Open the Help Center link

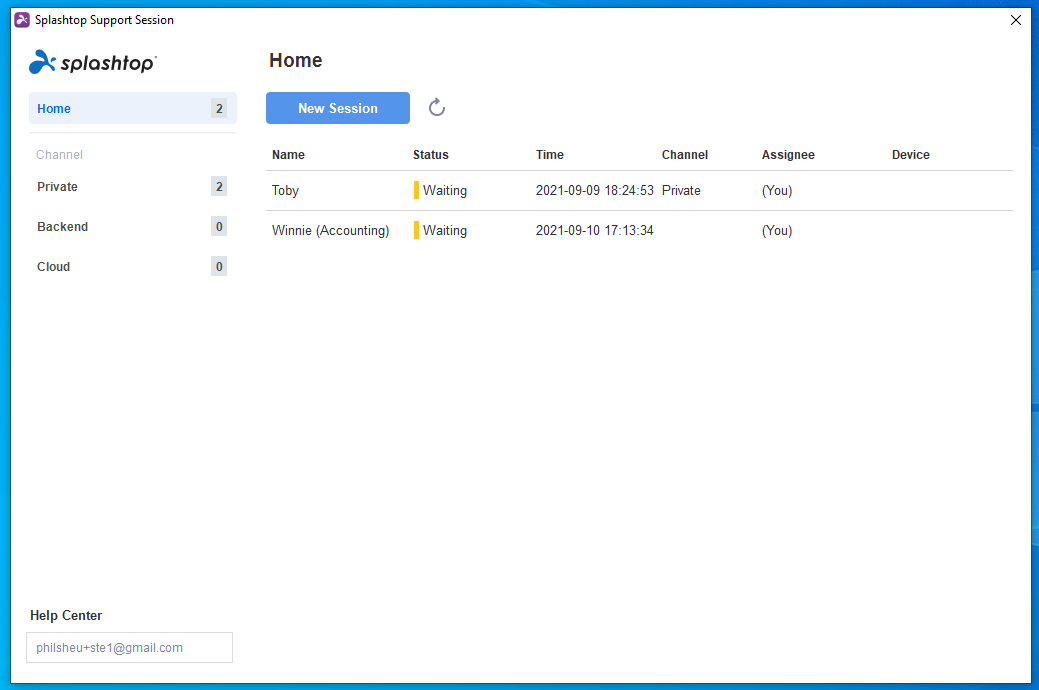[66, 615]
